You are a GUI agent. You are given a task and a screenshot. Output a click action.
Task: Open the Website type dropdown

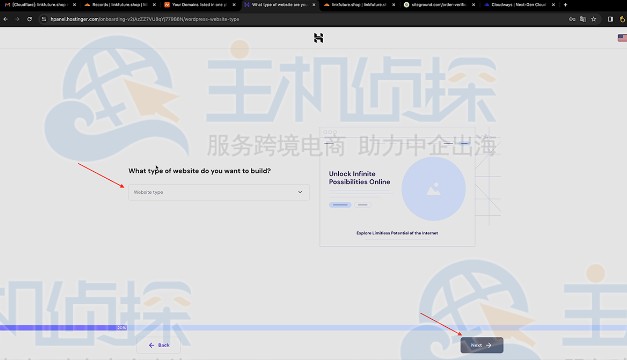[219, 192]
